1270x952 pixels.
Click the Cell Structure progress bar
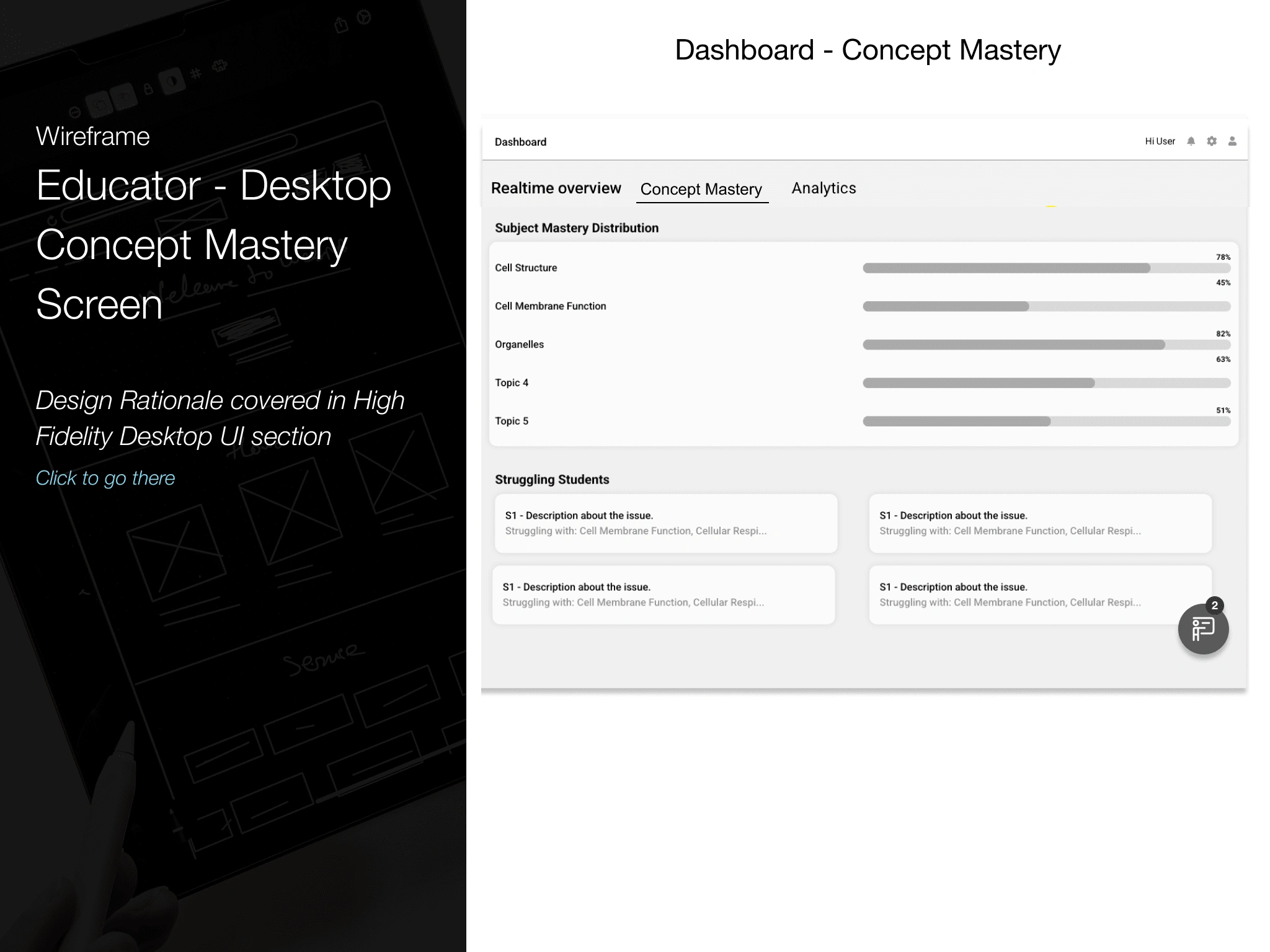click(x=1046, y=268)
